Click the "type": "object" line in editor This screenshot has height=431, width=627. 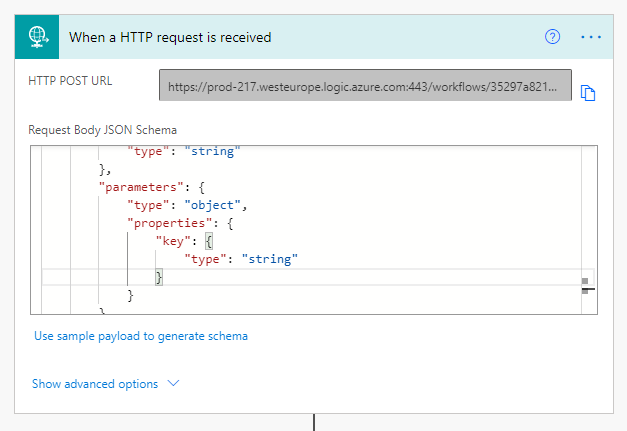[x=186, y=206]
